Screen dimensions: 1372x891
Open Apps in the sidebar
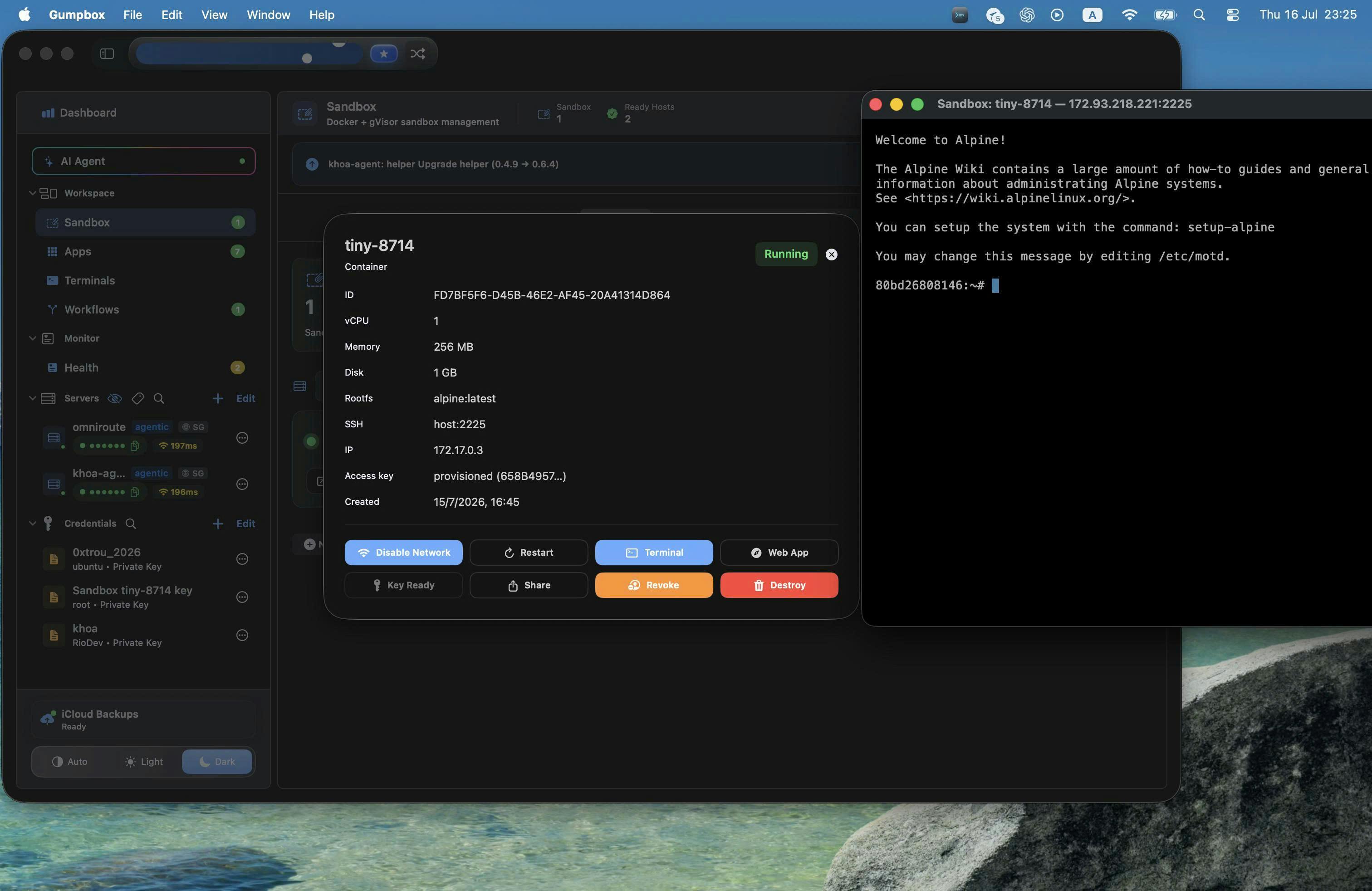pyautogui.click(x=145, y=251)
